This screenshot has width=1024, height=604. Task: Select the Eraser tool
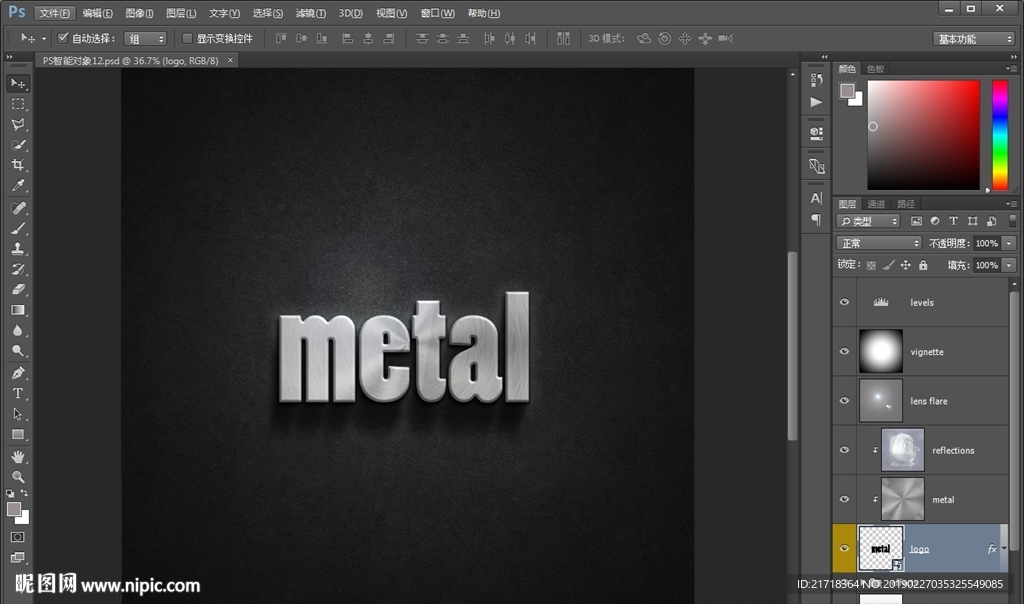(18, 289)
